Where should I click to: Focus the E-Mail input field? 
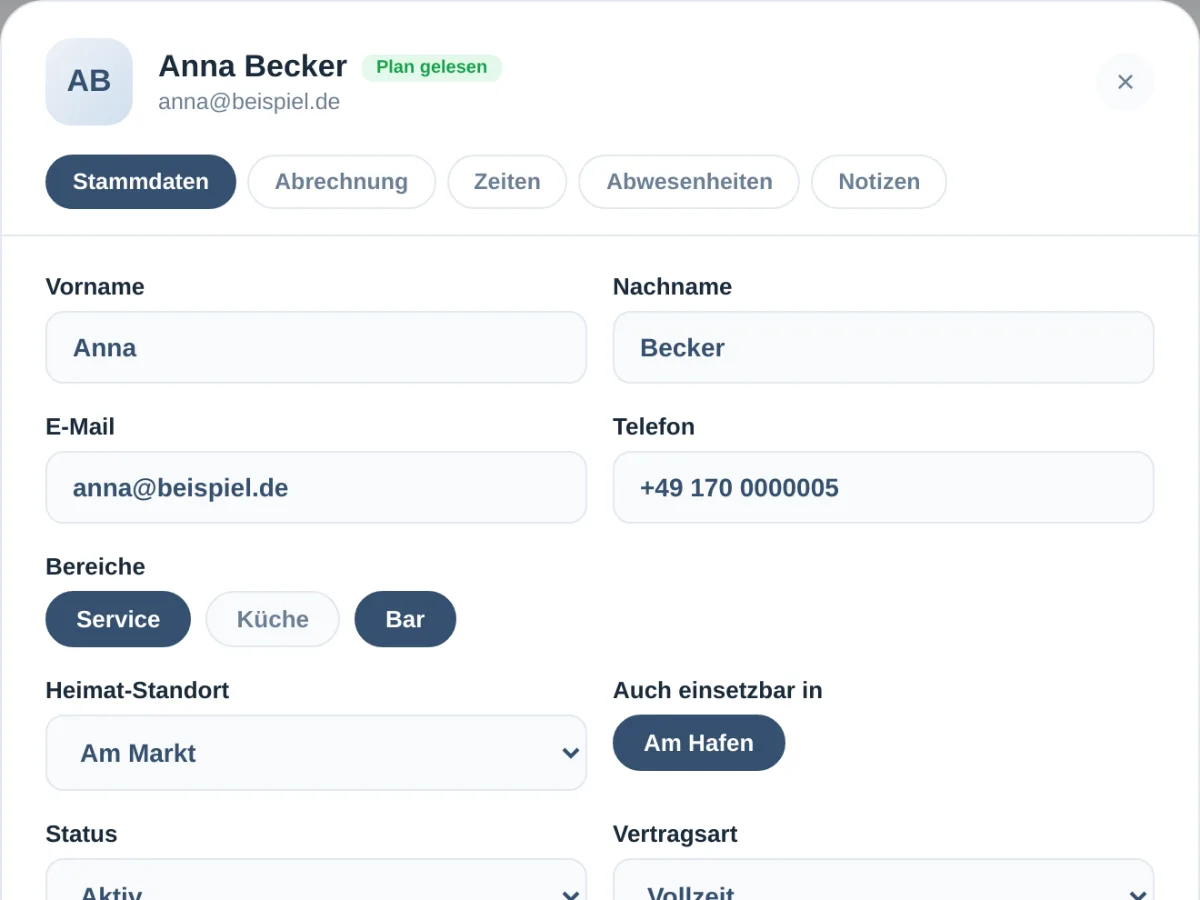(x=316, y=487)
